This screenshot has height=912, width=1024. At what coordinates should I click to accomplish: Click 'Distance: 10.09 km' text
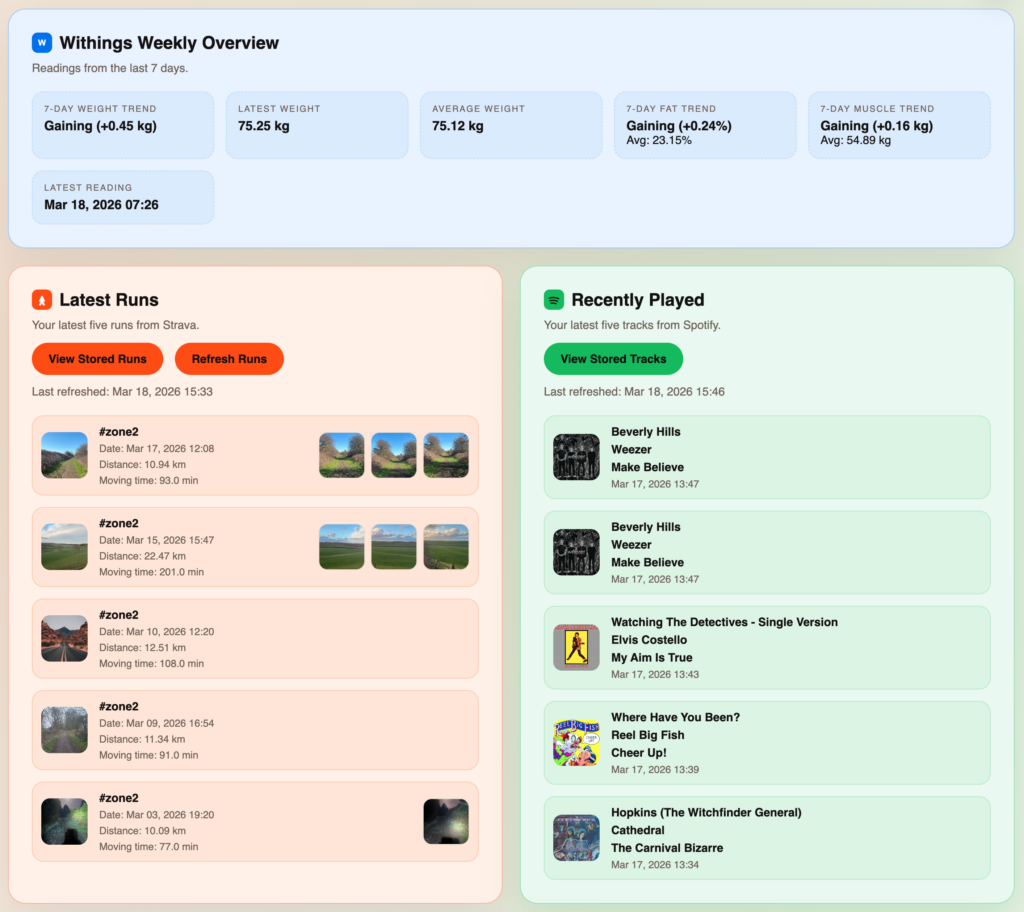click(142, 831)
